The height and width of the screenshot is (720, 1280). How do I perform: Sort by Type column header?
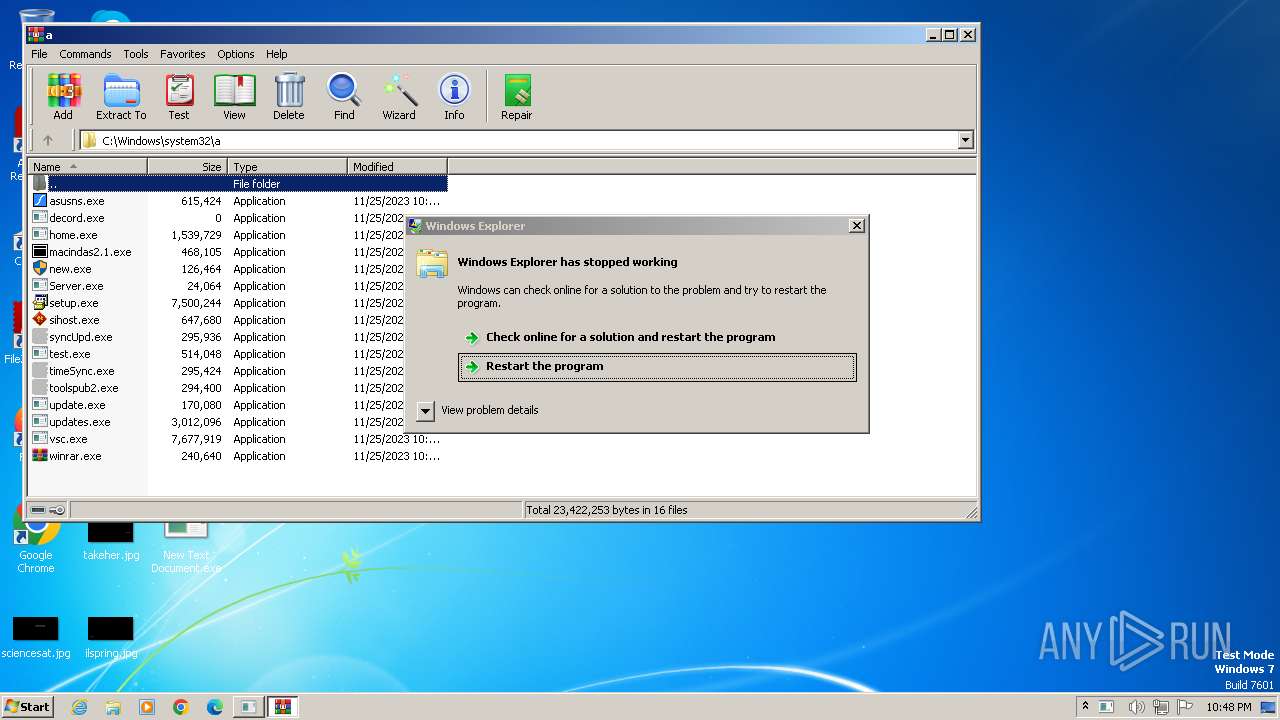coord(288,167)
